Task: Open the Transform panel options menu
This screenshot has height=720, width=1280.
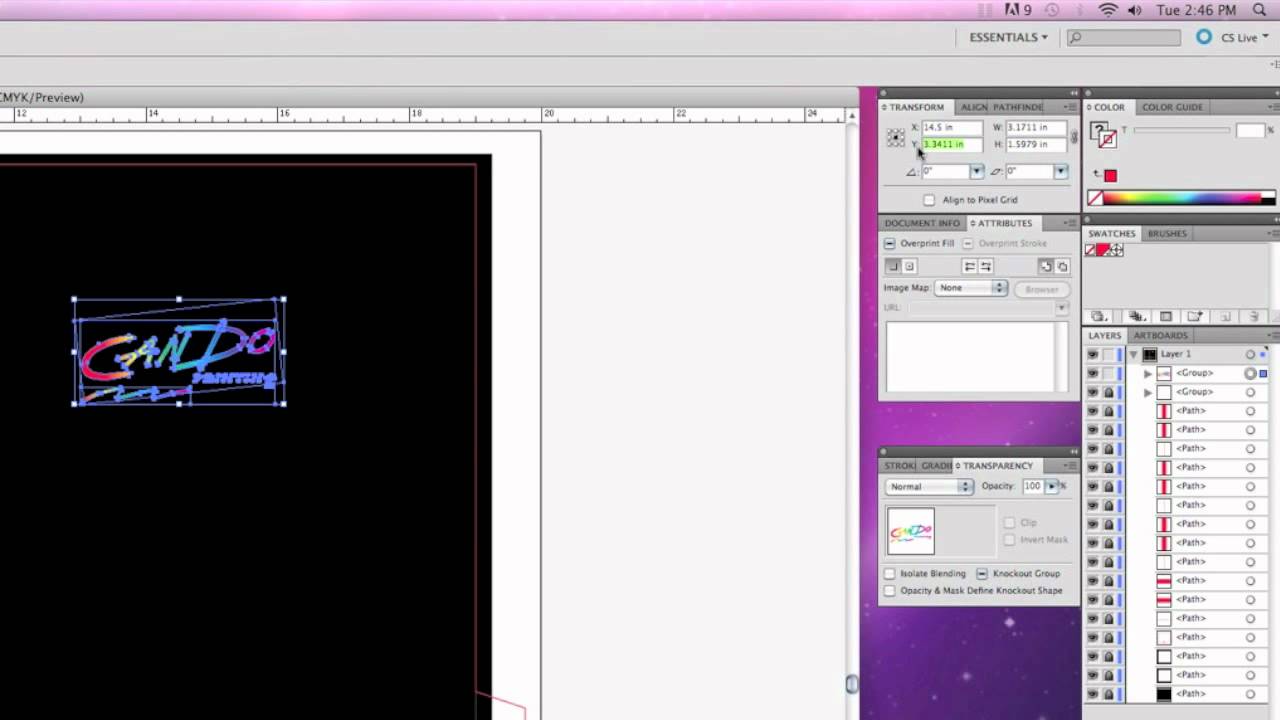Action: point(1070,107)
